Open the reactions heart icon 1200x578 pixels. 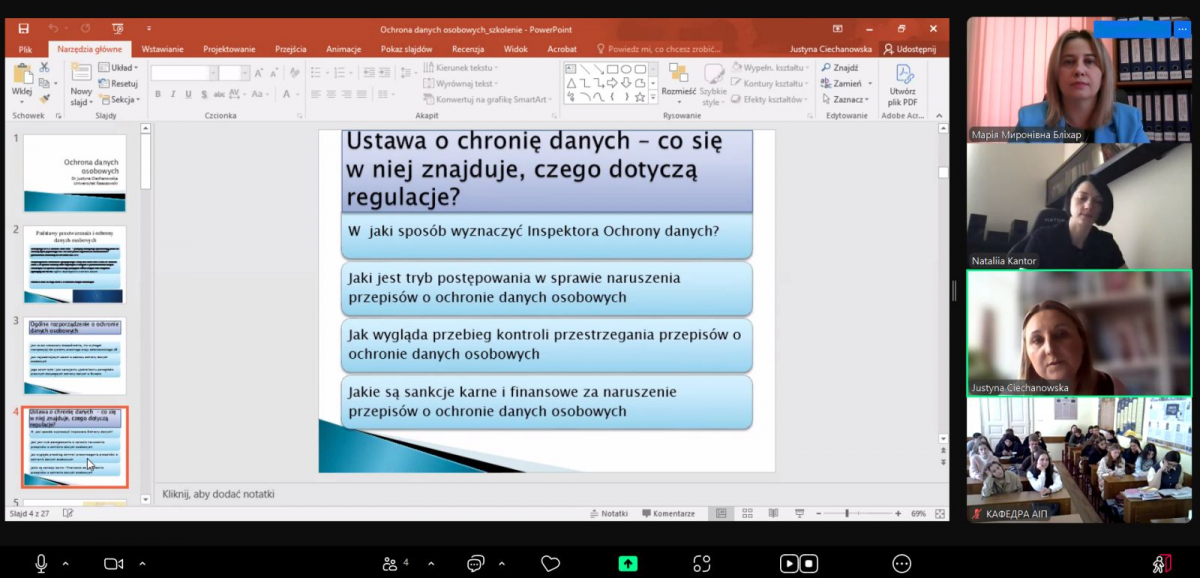(x=550, y=563)
